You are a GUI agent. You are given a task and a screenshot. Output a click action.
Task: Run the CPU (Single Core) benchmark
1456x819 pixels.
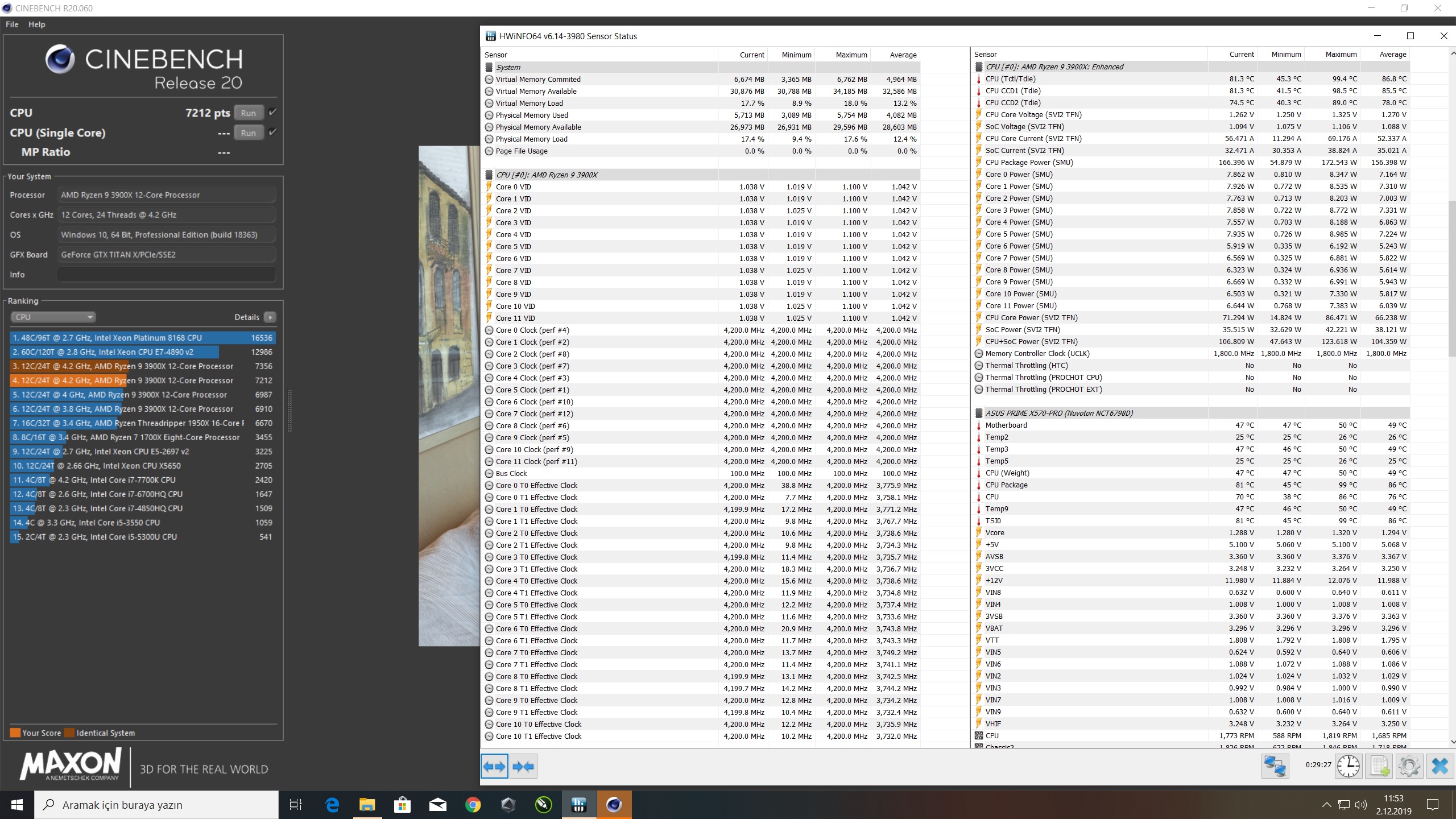coord(249,133)
